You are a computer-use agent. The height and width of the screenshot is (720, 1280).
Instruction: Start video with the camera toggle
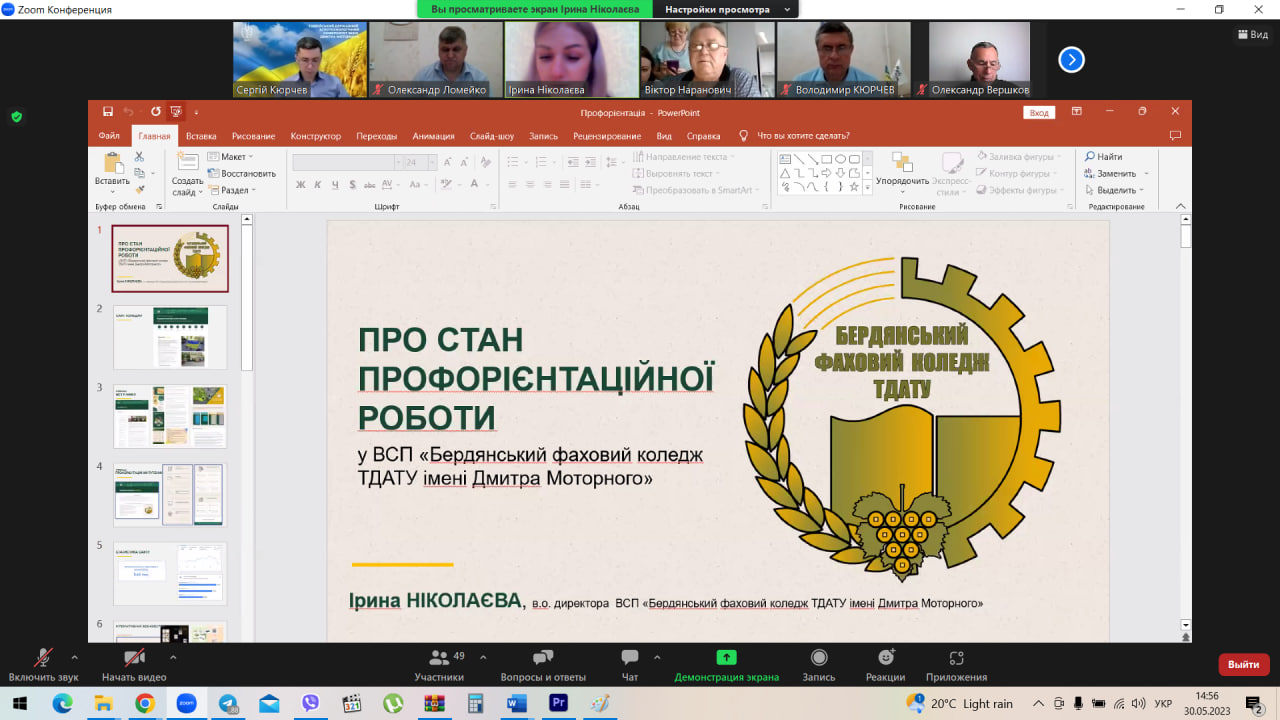(133, 658)
